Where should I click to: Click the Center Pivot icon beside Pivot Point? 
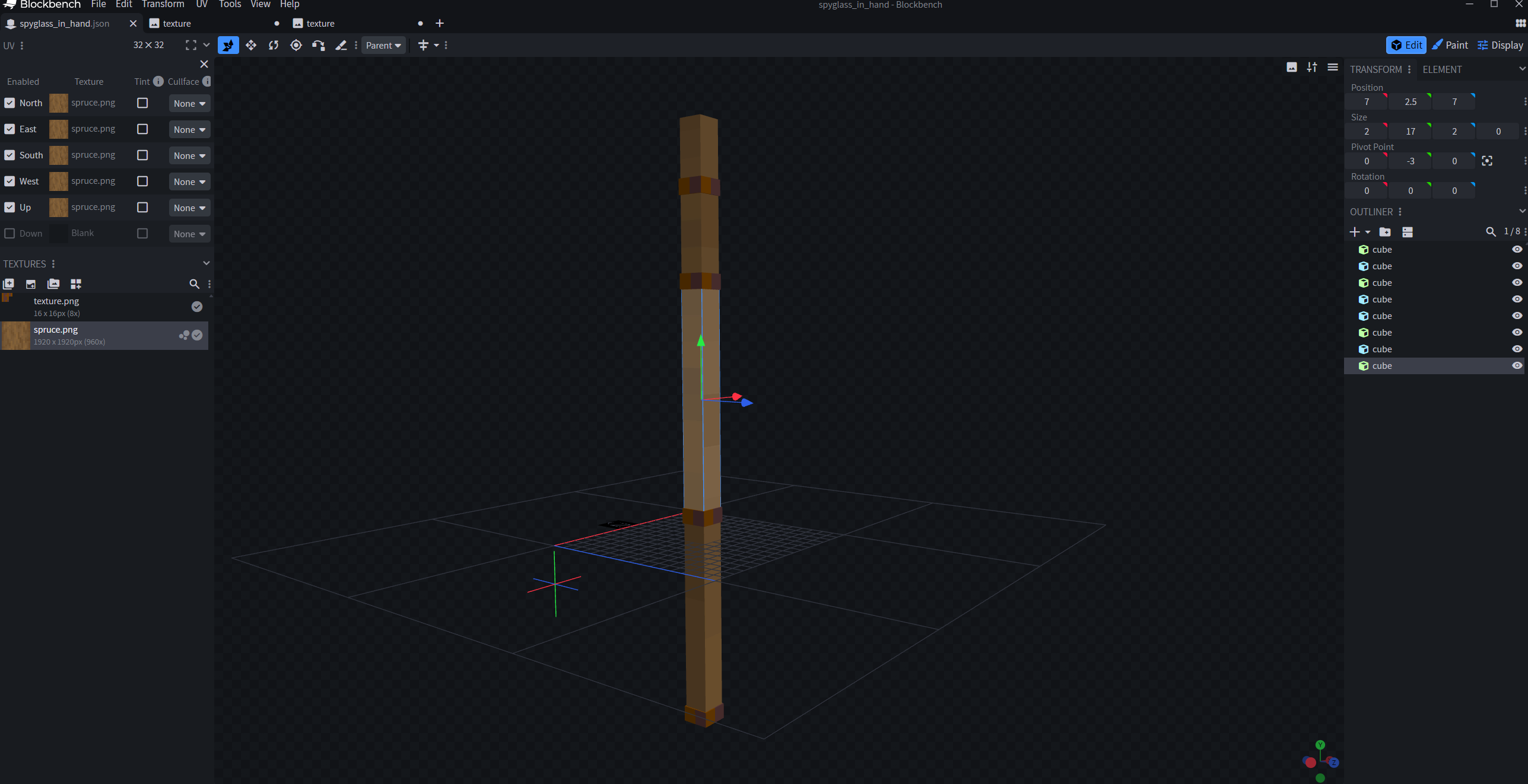(1487, 161)
